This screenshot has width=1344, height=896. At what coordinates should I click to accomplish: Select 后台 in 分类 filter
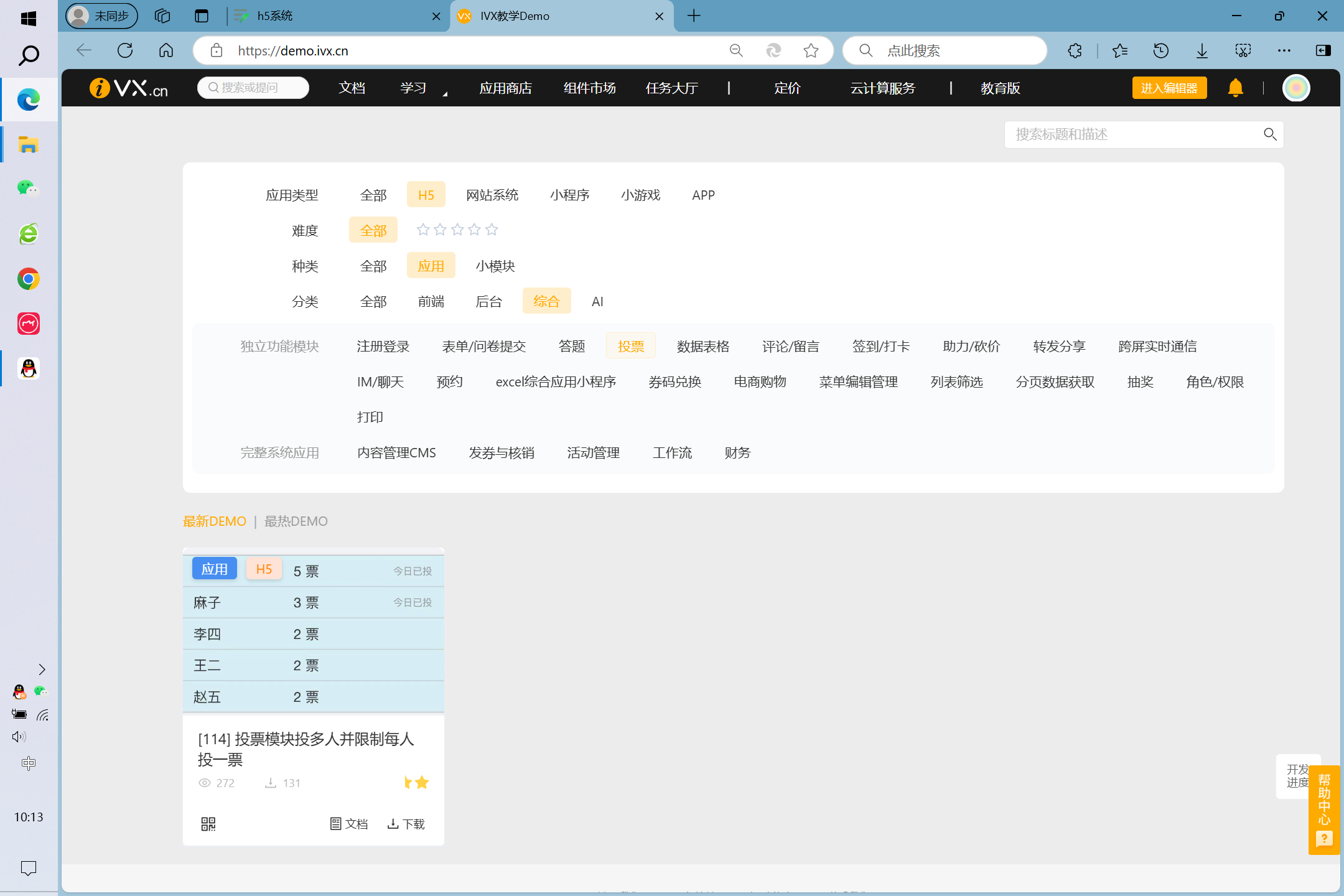[x=488, y=301]
